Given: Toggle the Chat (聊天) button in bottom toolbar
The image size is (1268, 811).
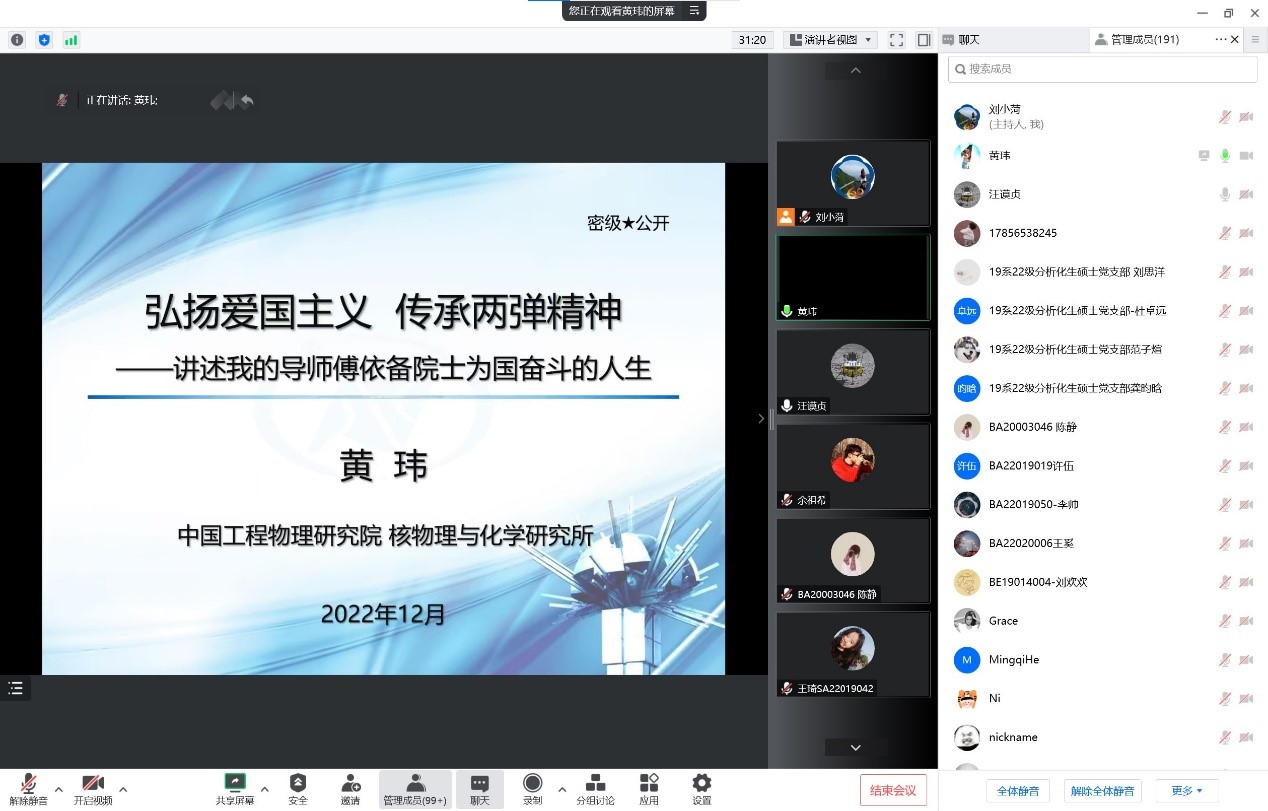Looking at the screenshot, I should click(480, 788).
